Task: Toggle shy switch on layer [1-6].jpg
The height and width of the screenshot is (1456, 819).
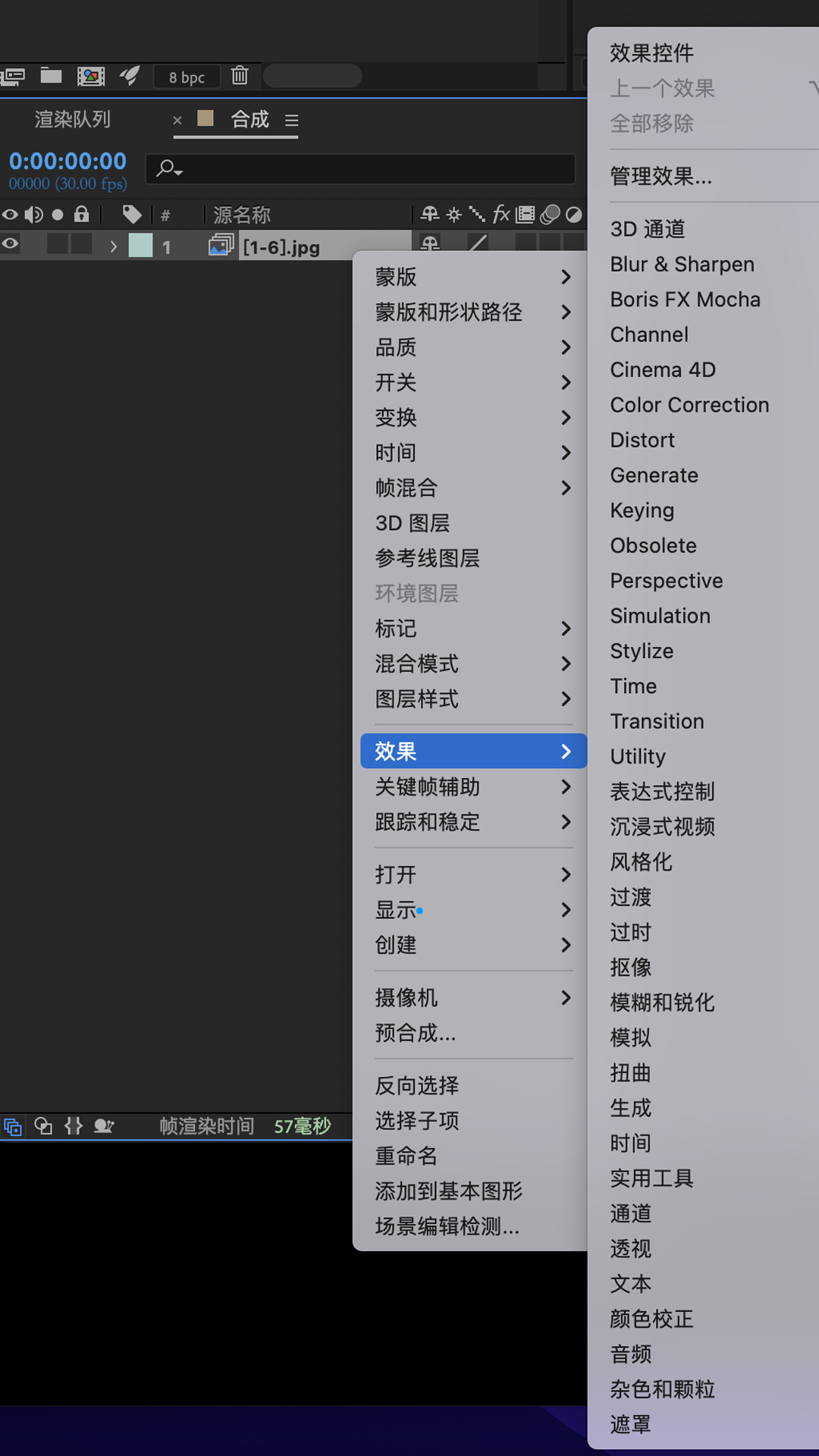Action: (x=430, y=243)
